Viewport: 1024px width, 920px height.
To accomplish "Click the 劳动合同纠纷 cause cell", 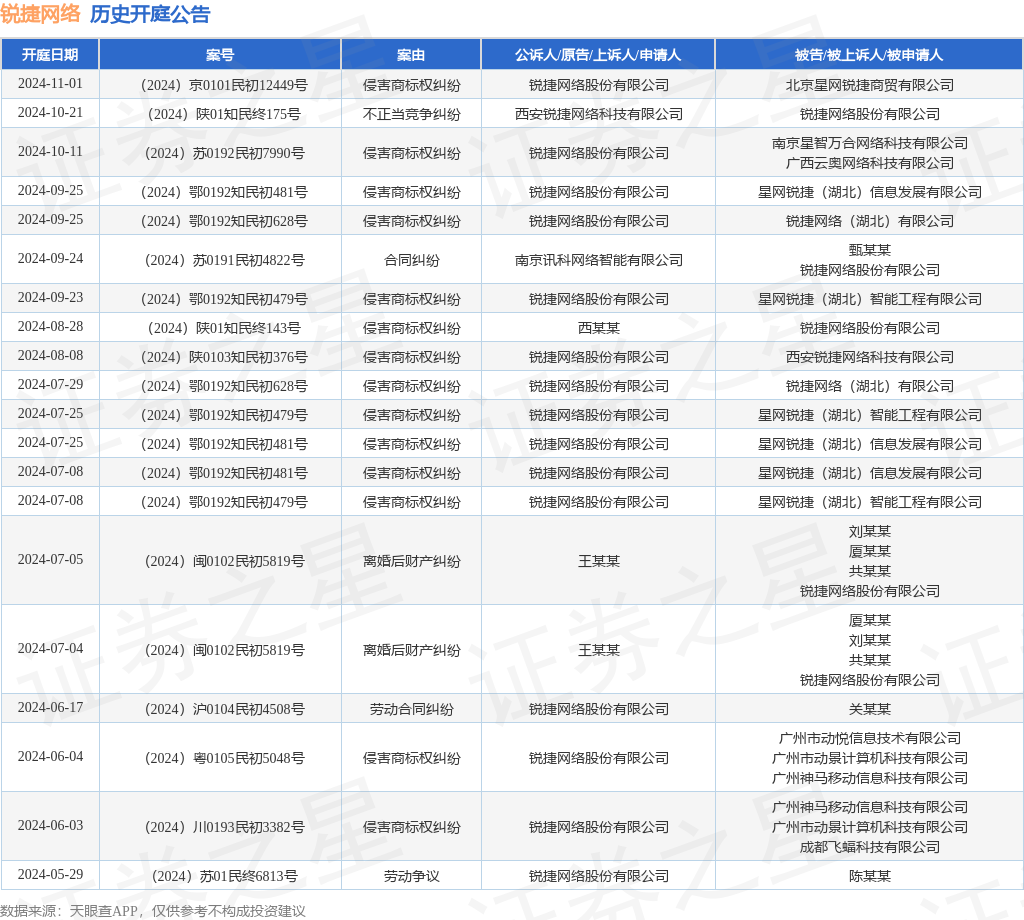I will coord(411,709).
